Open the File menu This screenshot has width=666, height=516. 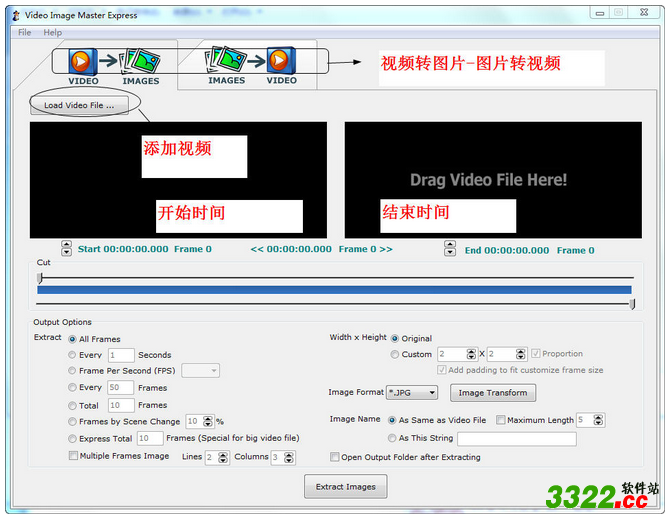[x=24, y=32]
